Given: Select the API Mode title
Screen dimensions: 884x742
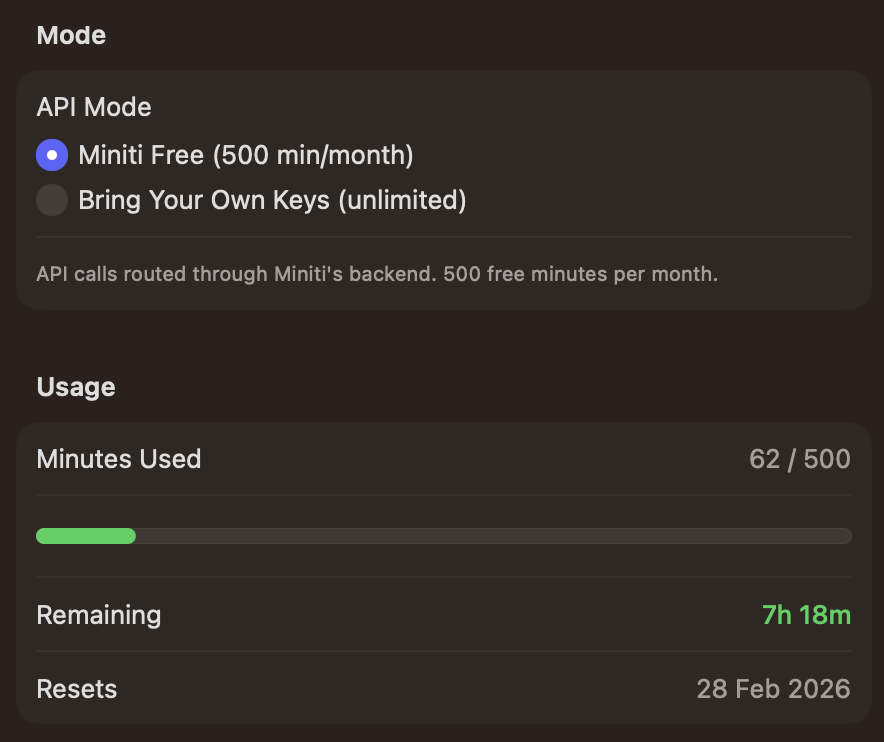Looking at the screenshot, I should coord(93,107).
